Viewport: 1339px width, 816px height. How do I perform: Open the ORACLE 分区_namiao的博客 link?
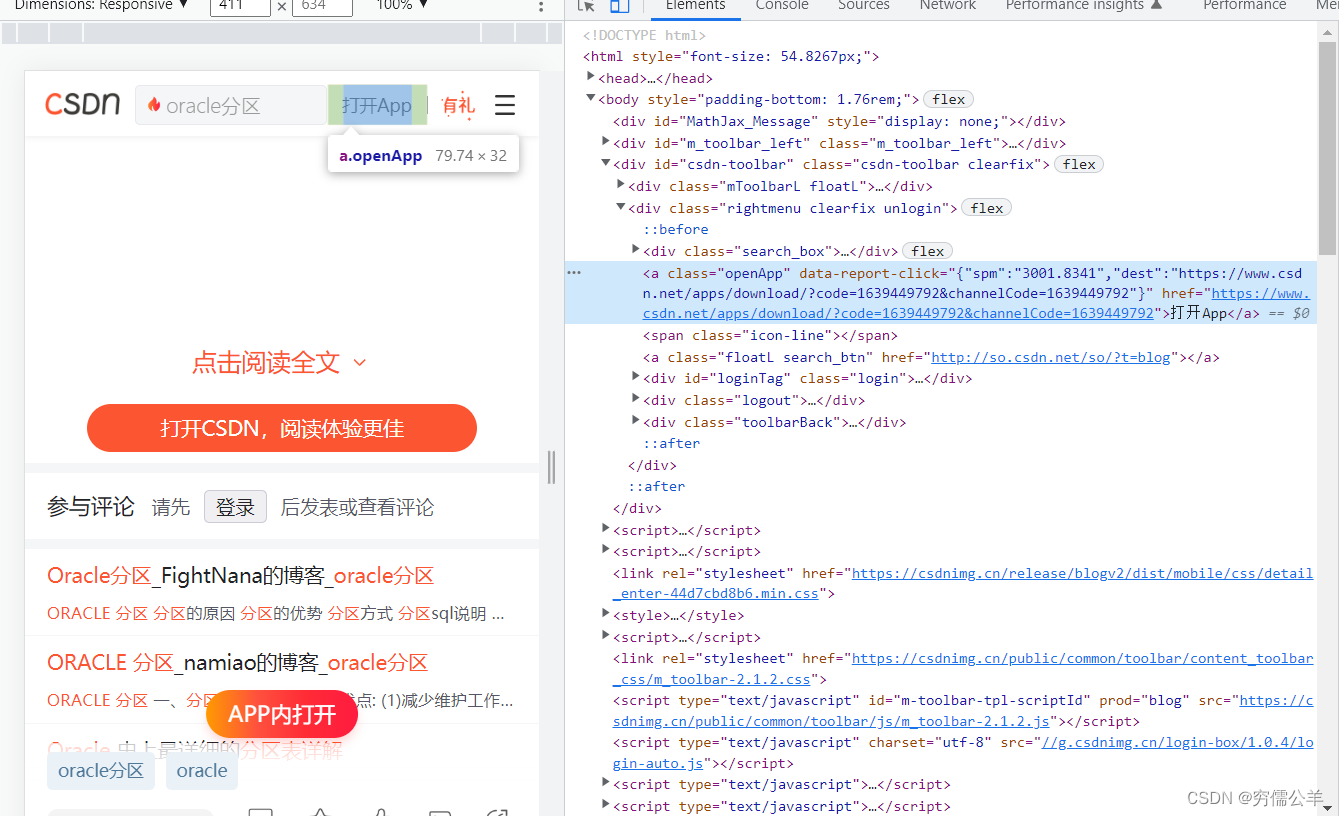coord(238,663)
